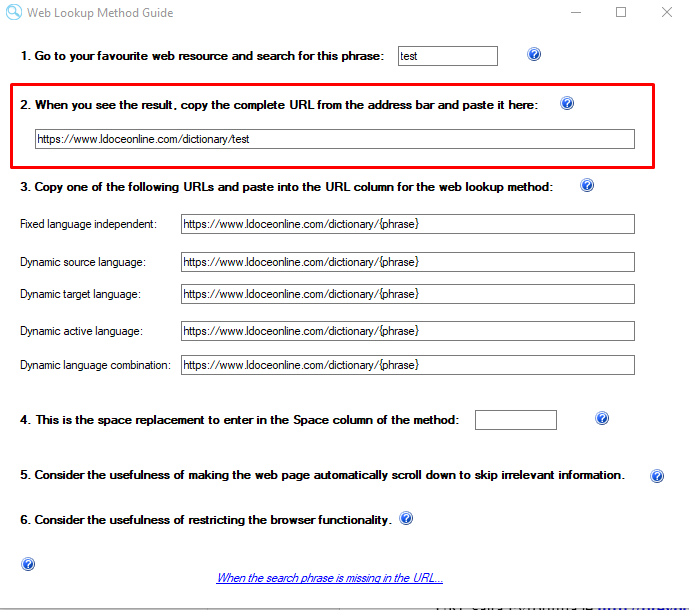The image size is (689, 610).
Task: Click help icon beside step 1 search phrase
Action: click(x=534, y=54)
